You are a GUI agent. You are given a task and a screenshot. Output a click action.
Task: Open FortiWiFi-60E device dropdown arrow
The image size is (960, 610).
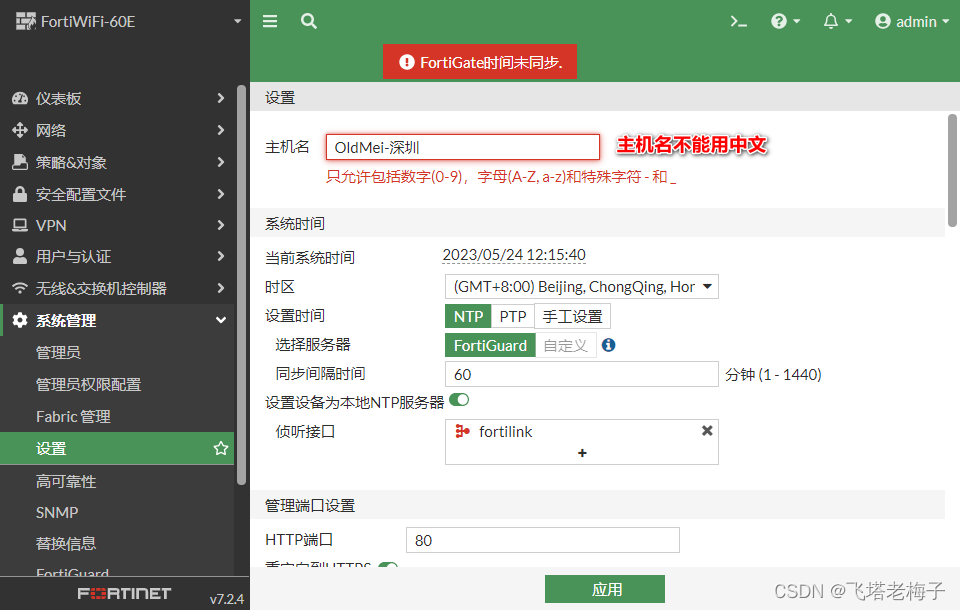click(x=238, y=21)
